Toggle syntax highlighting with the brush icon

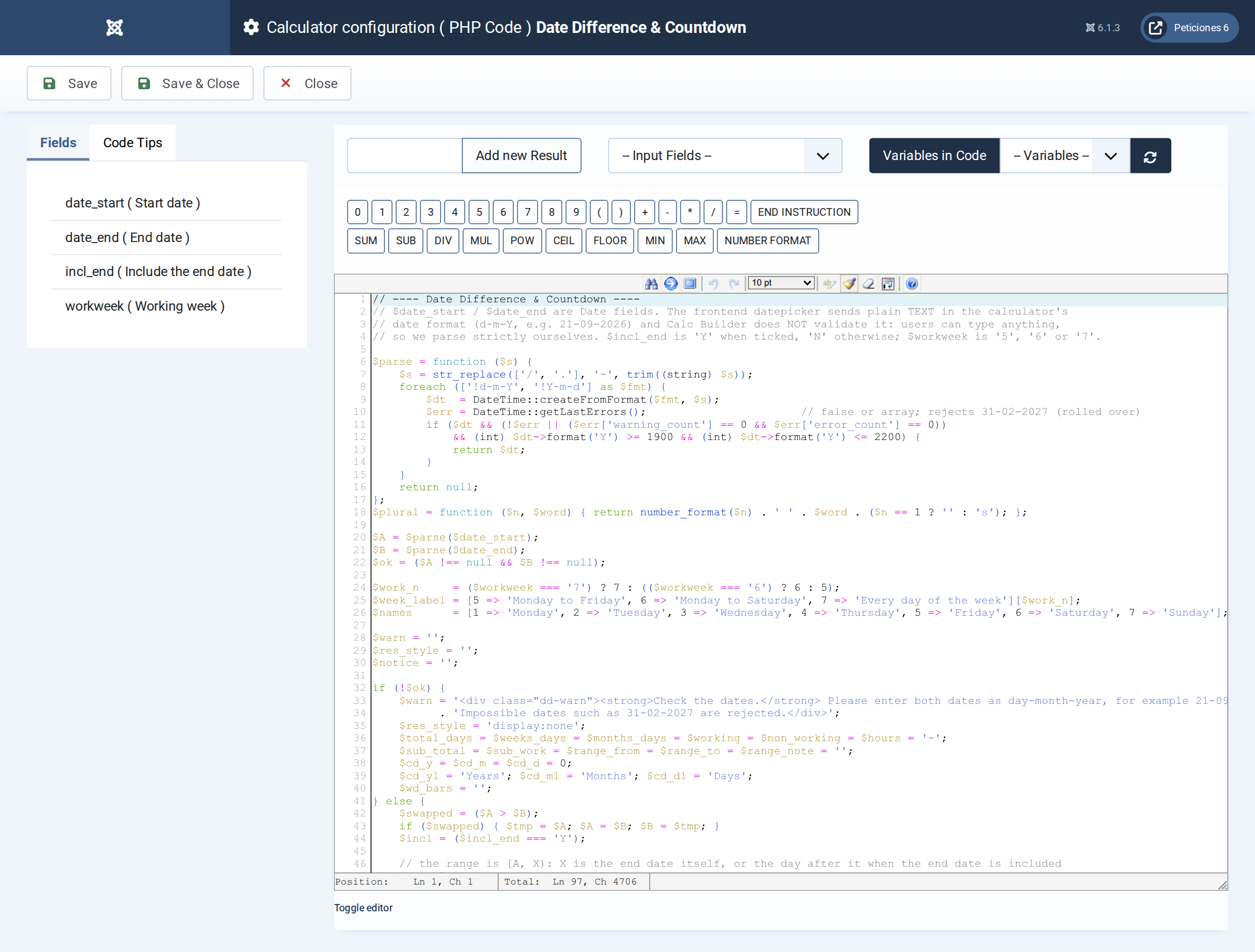(x=849, y=284)
